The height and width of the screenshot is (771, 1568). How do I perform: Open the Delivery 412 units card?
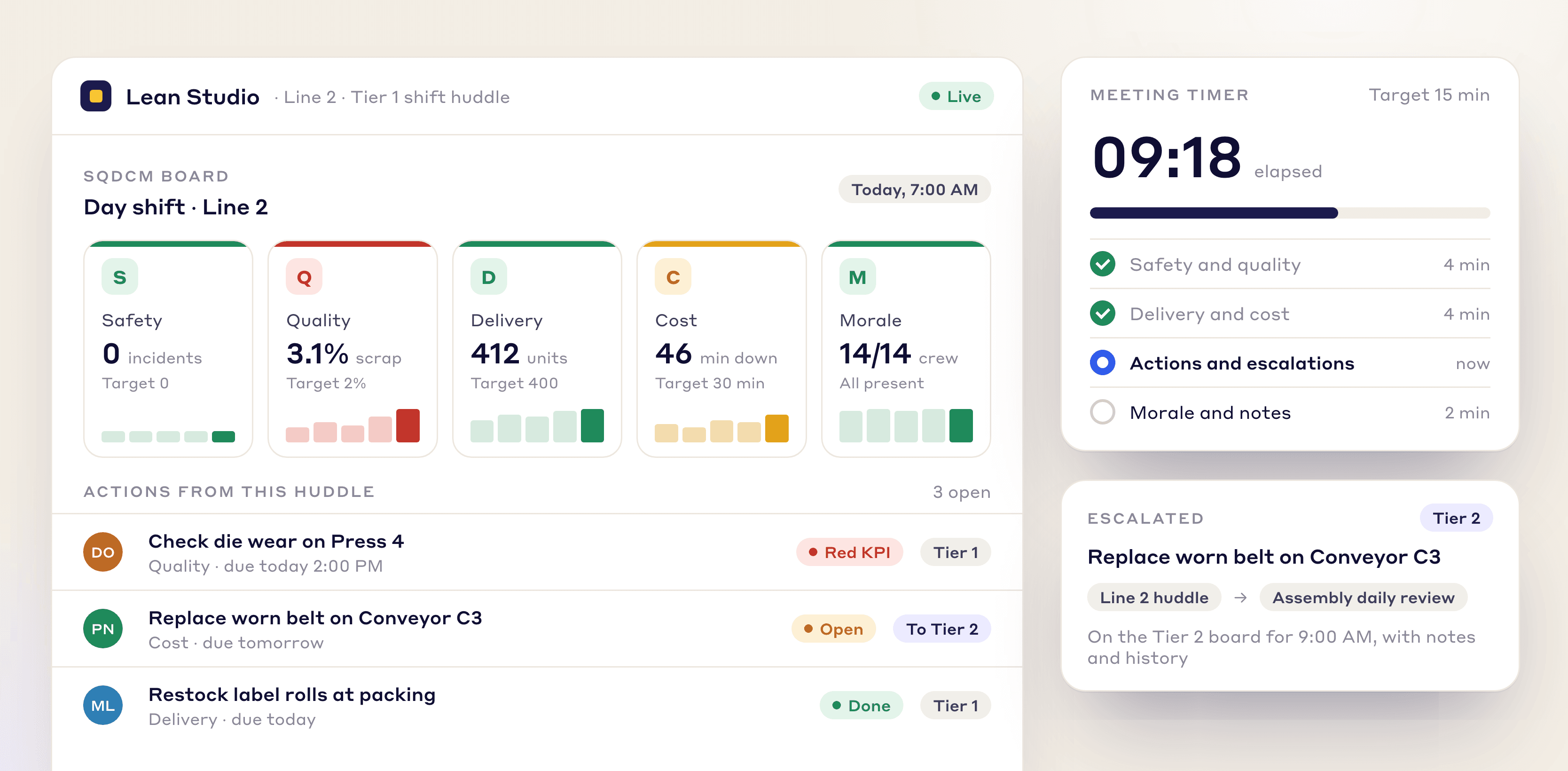(x=537, y=349)
